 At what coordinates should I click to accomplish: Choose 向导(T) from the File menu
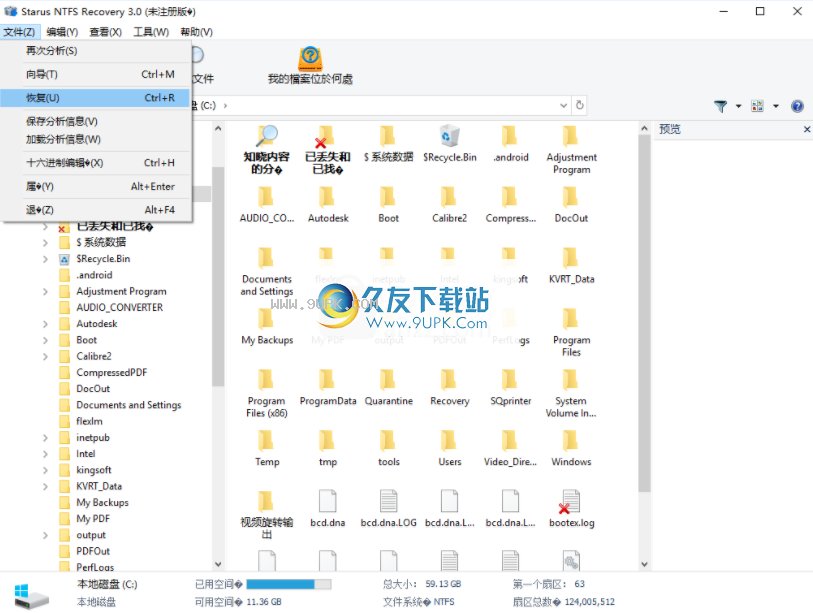point(96,74)
